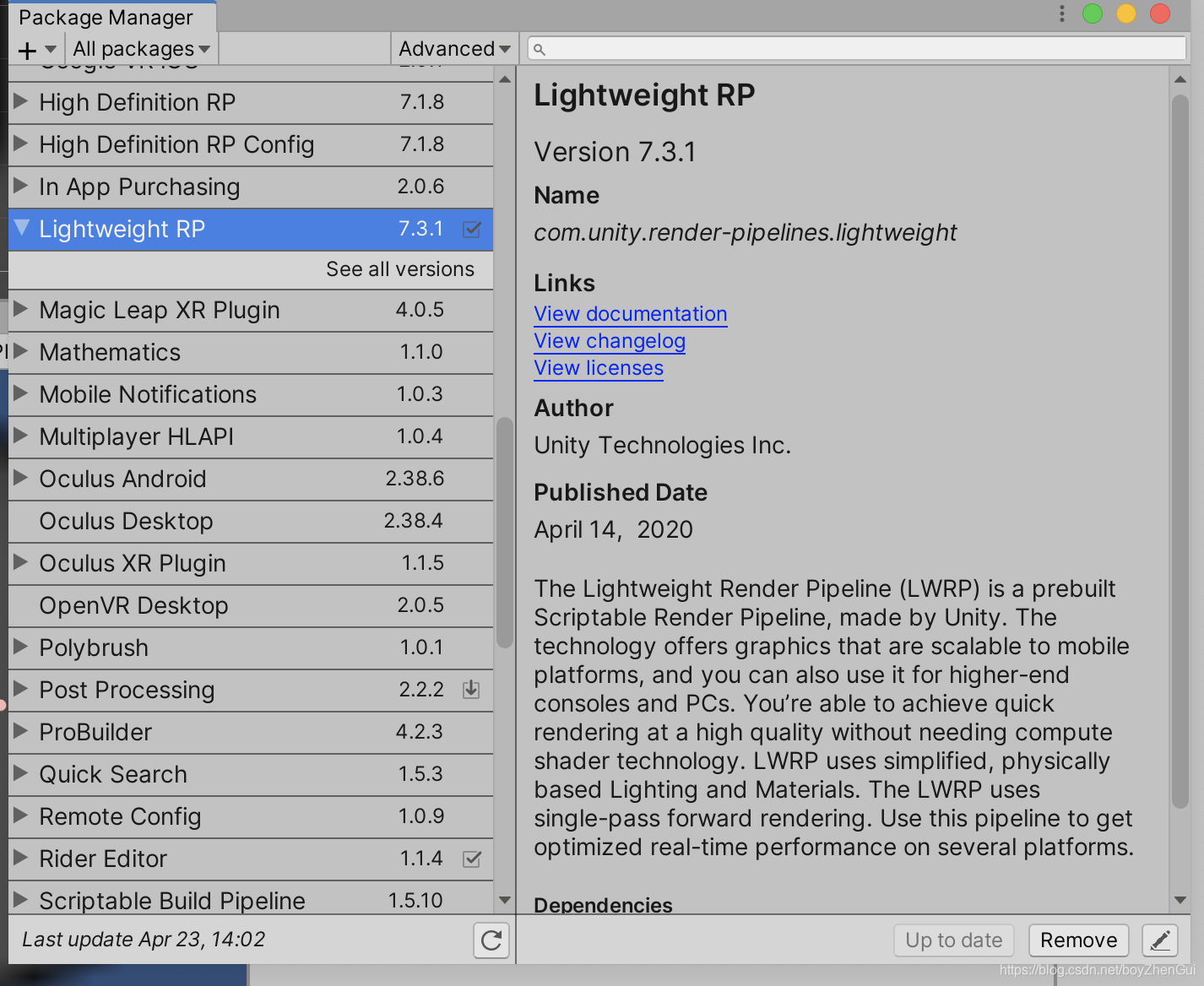Collapse the Lightweight RP entry
This screenshot has height=986, width=1204.
coord(22,228)
